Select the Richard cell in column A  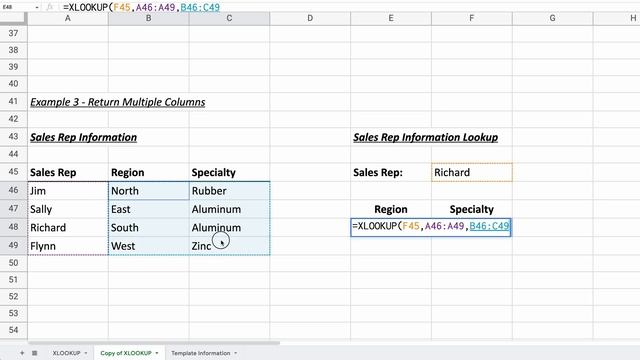68,227
